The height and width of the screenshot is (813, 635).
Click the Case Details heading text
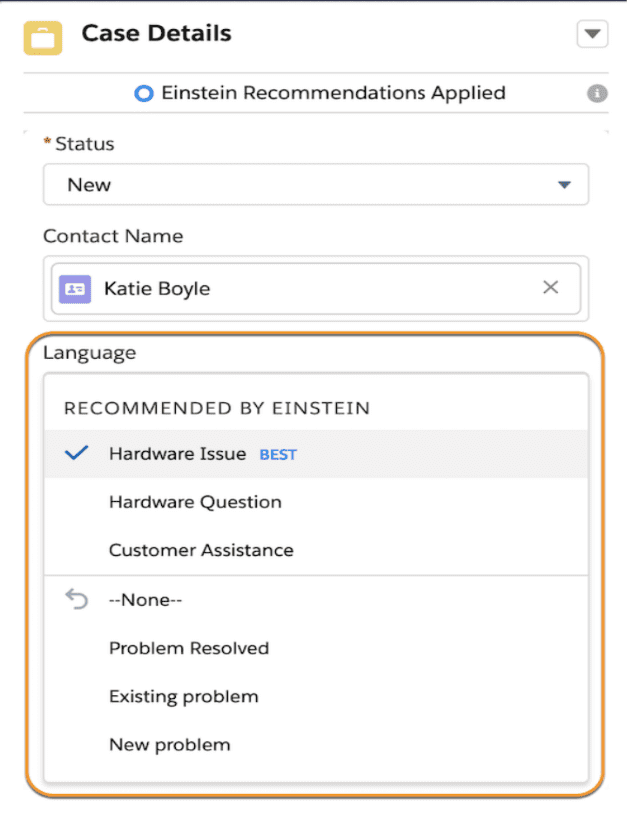[156, 34]
